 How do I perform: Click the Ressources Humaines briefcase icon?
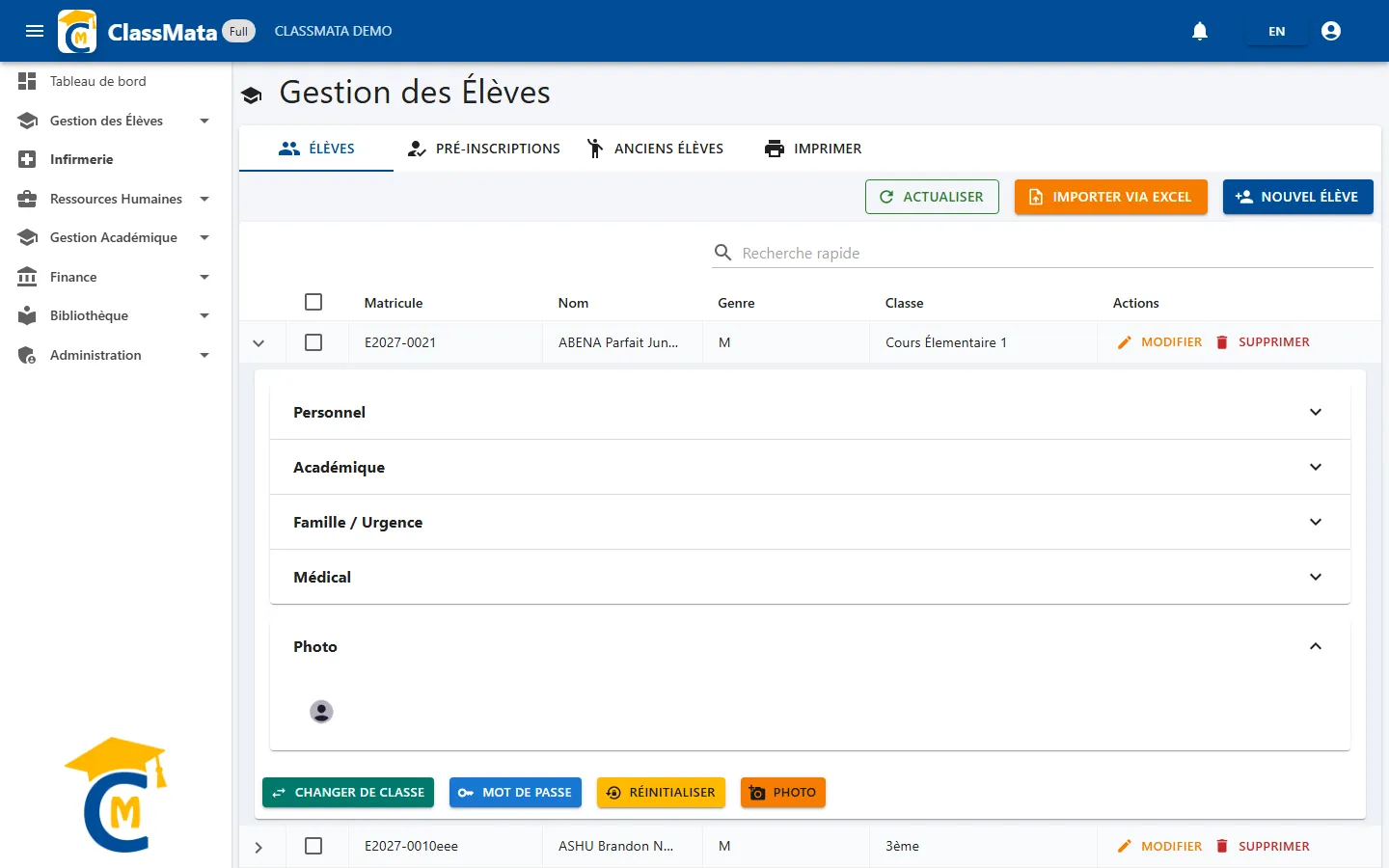[27, 199]
